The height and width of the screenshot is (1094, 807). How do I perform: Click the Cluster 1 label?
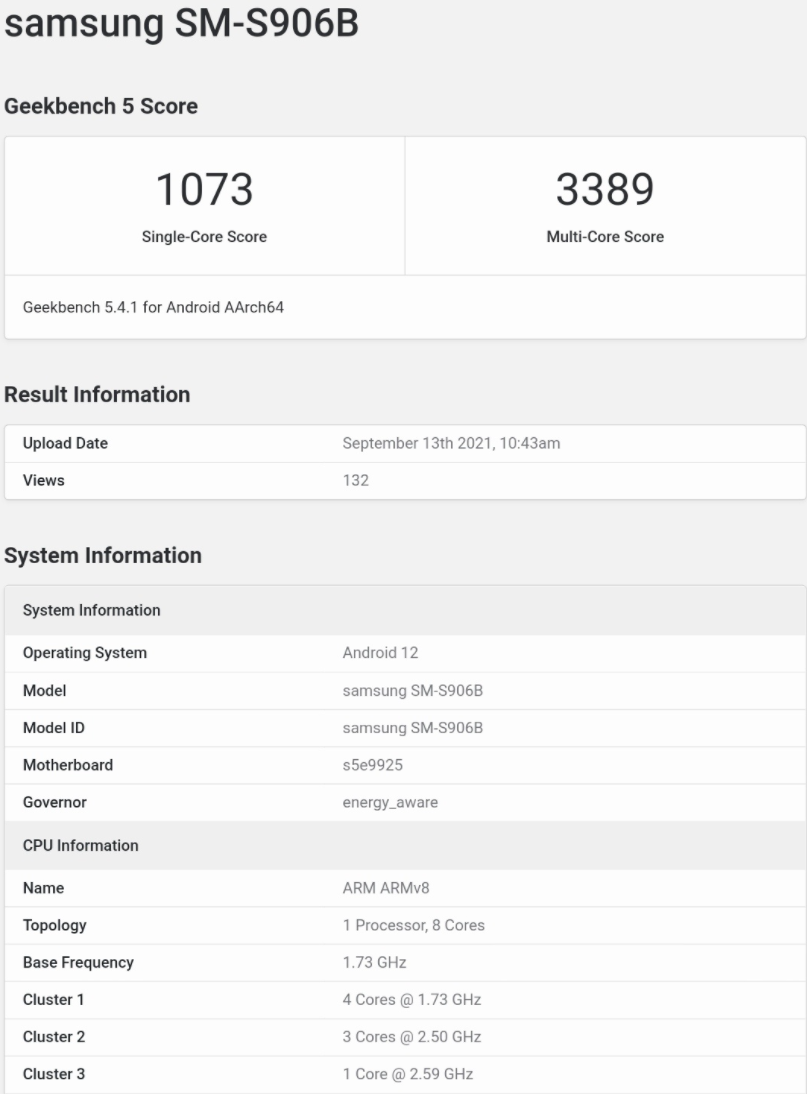pos(54,999)
